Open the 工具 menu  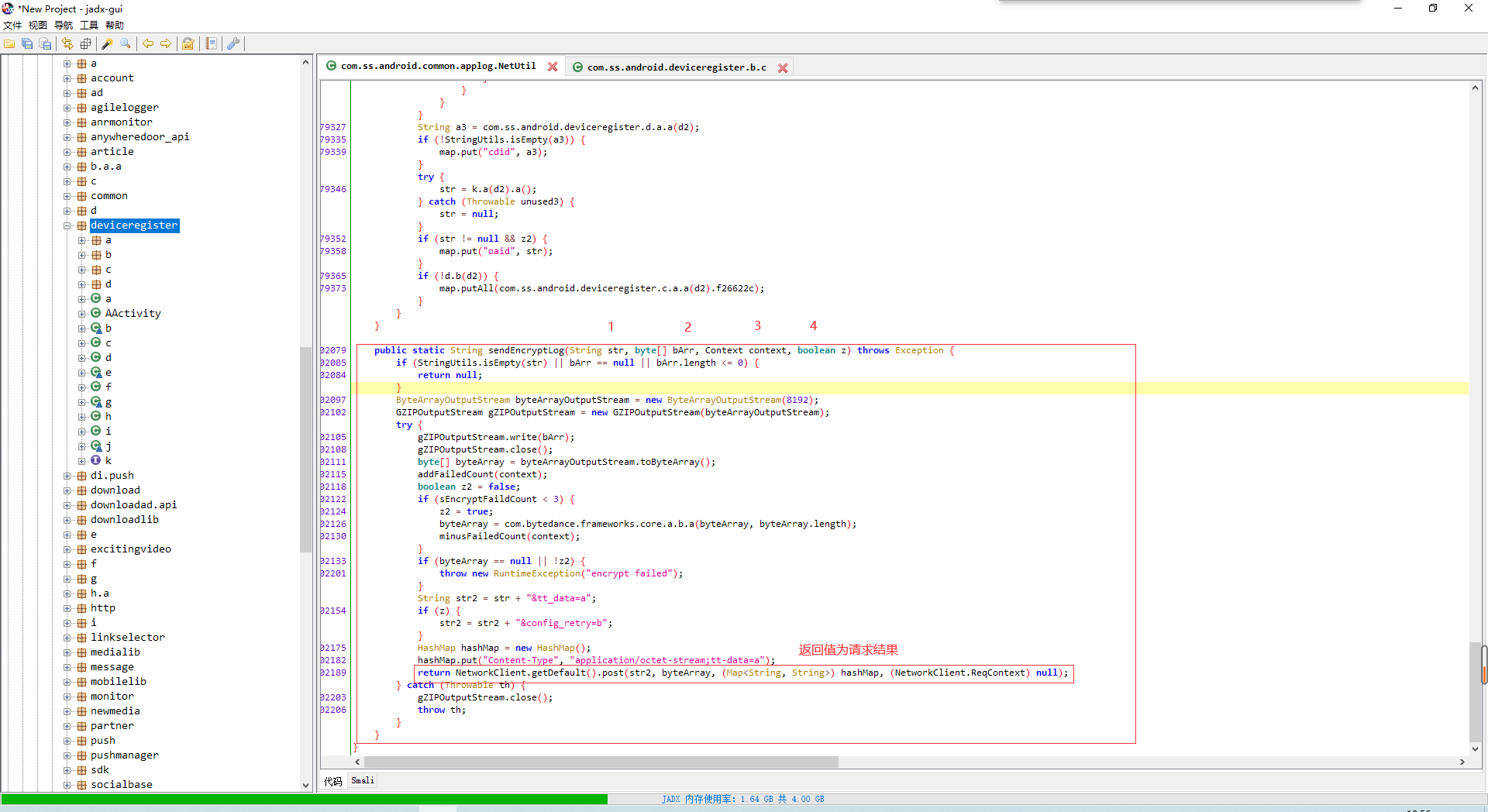(x=89, y=26)
